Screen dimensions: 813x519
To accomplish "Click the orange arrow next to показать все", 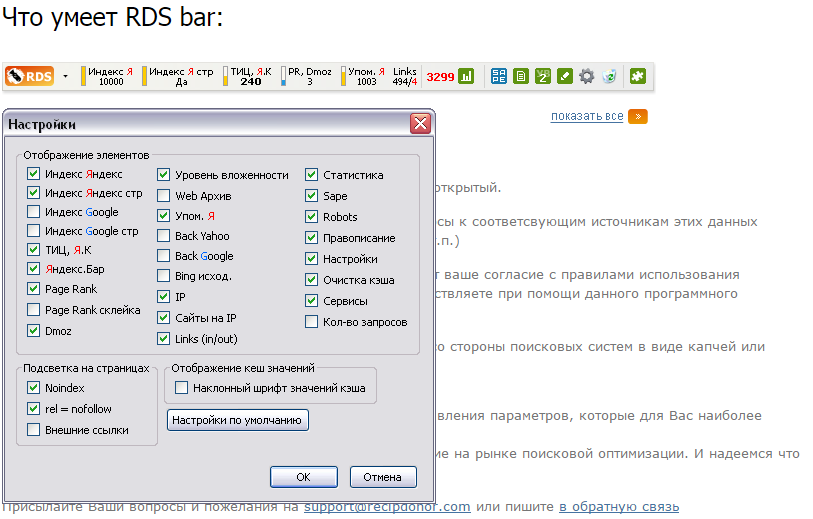I will pyautogui.click(x=638, y=116).
